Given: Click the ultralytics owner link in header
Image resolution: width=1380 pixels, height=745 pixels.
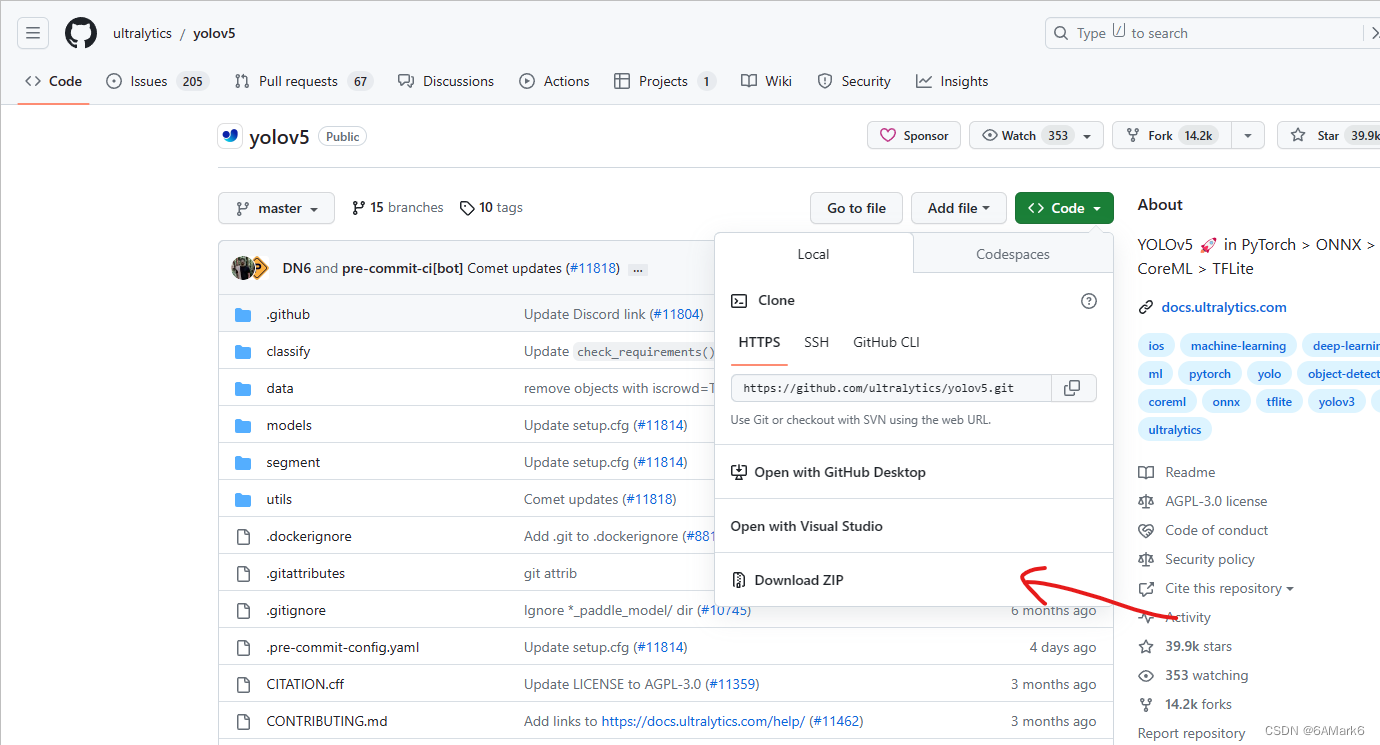Looking at the screenshot, I should [x=142, y=33].
